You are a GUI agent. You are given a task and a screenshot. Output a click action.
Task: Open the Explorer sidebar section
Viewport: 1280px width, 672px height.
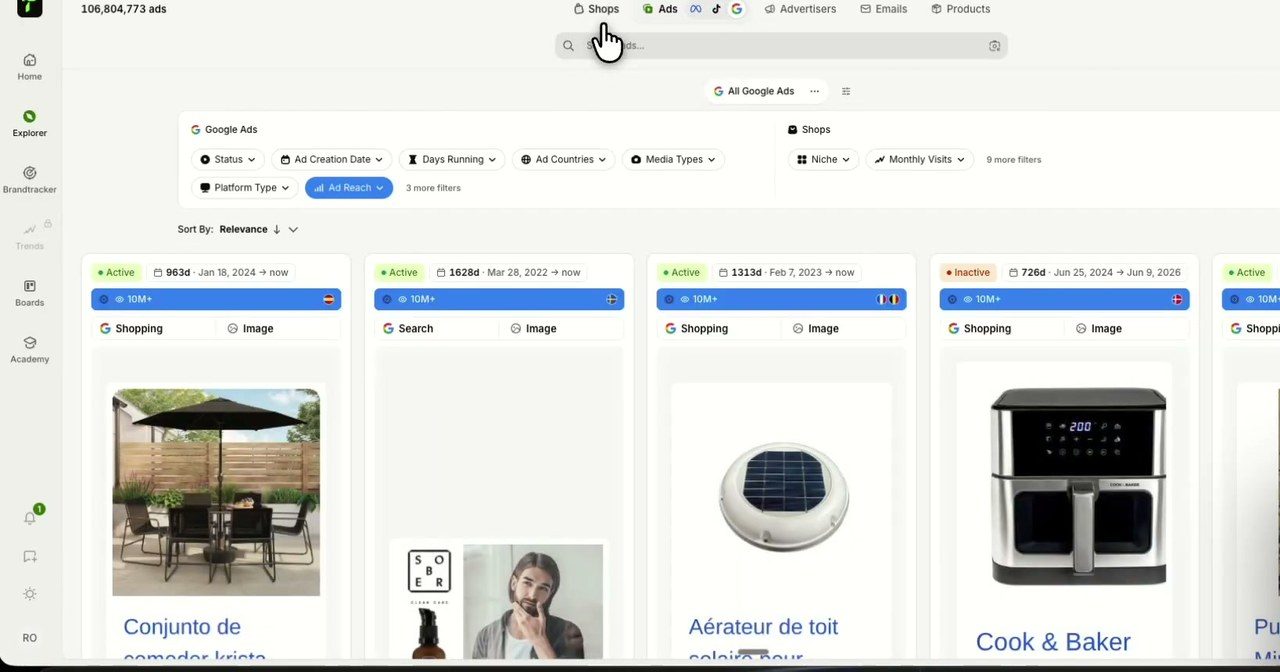tap(30, 124)
